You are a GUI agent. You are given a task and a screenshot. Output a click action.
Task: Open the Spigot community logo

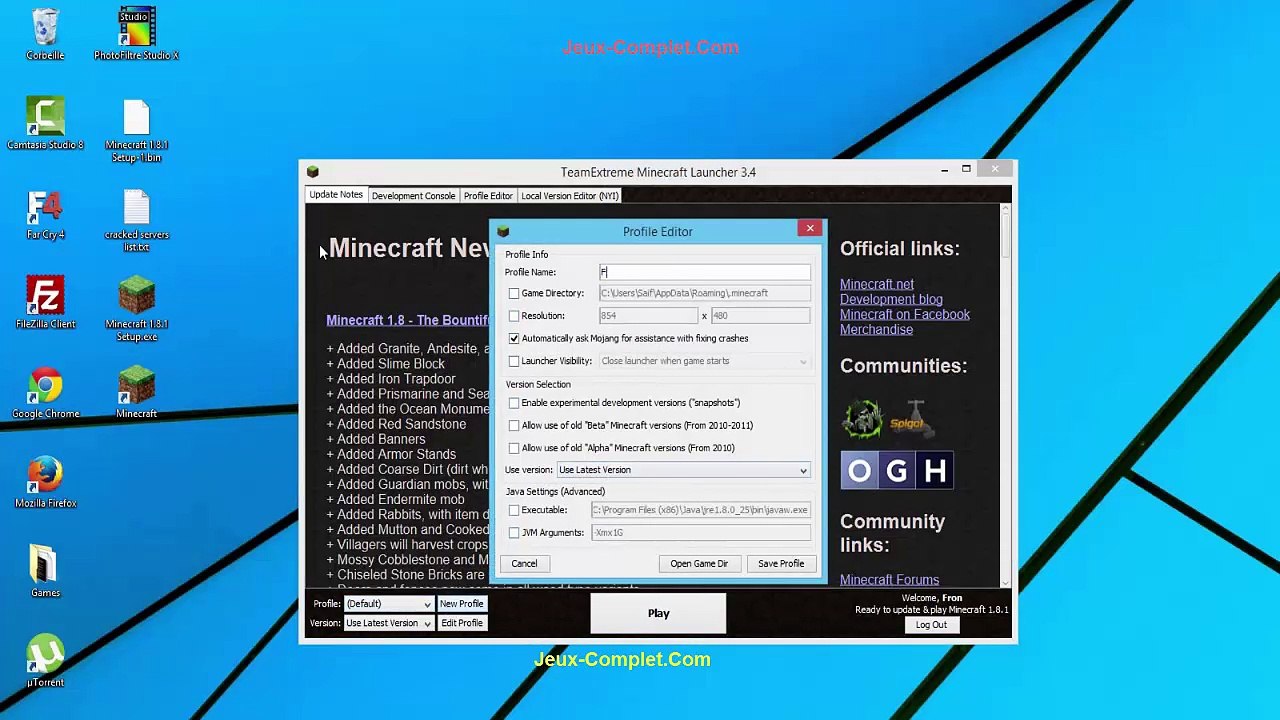click(x=911, y=419)
